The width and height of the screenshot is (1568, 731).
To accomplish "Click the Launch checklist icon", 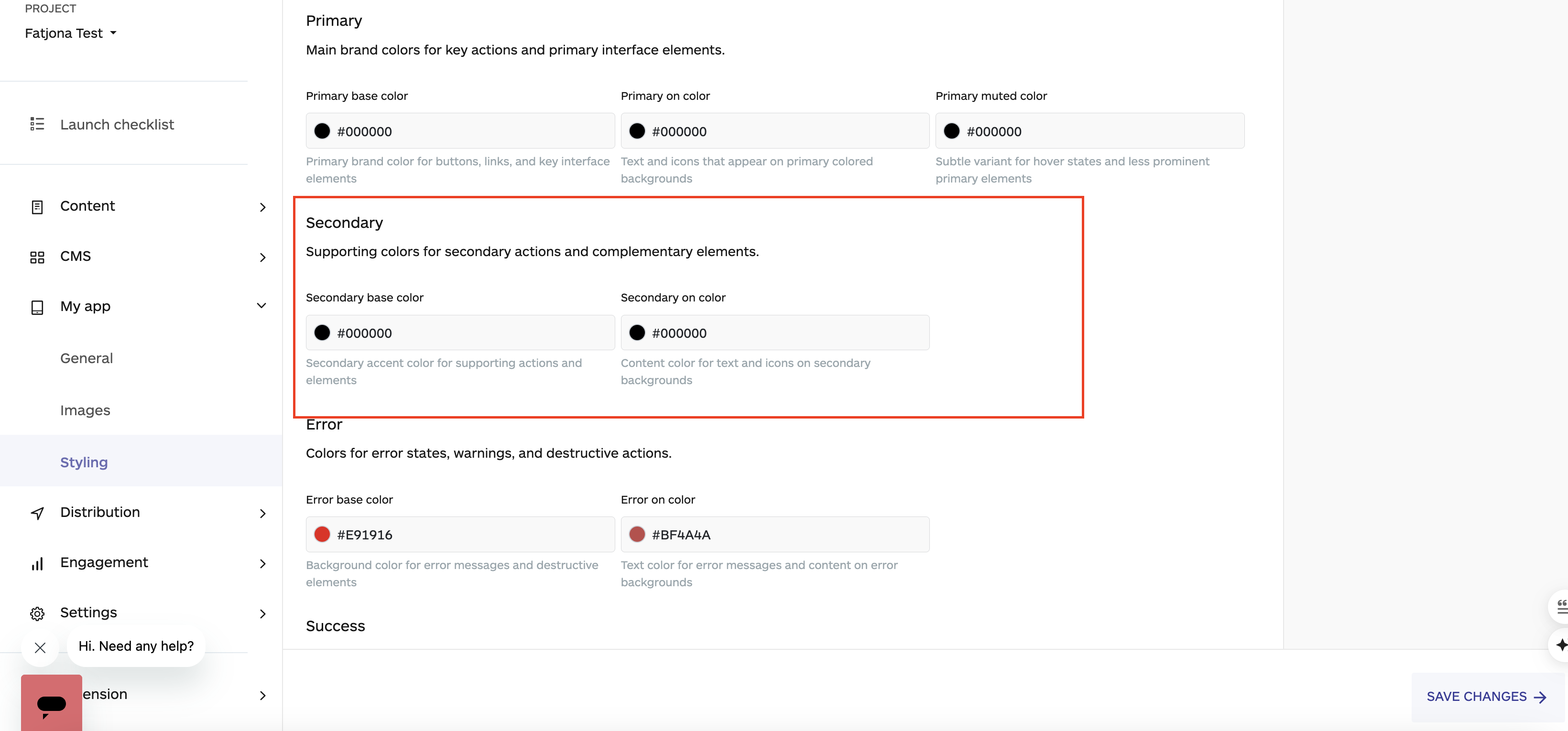I will point(37,124).
